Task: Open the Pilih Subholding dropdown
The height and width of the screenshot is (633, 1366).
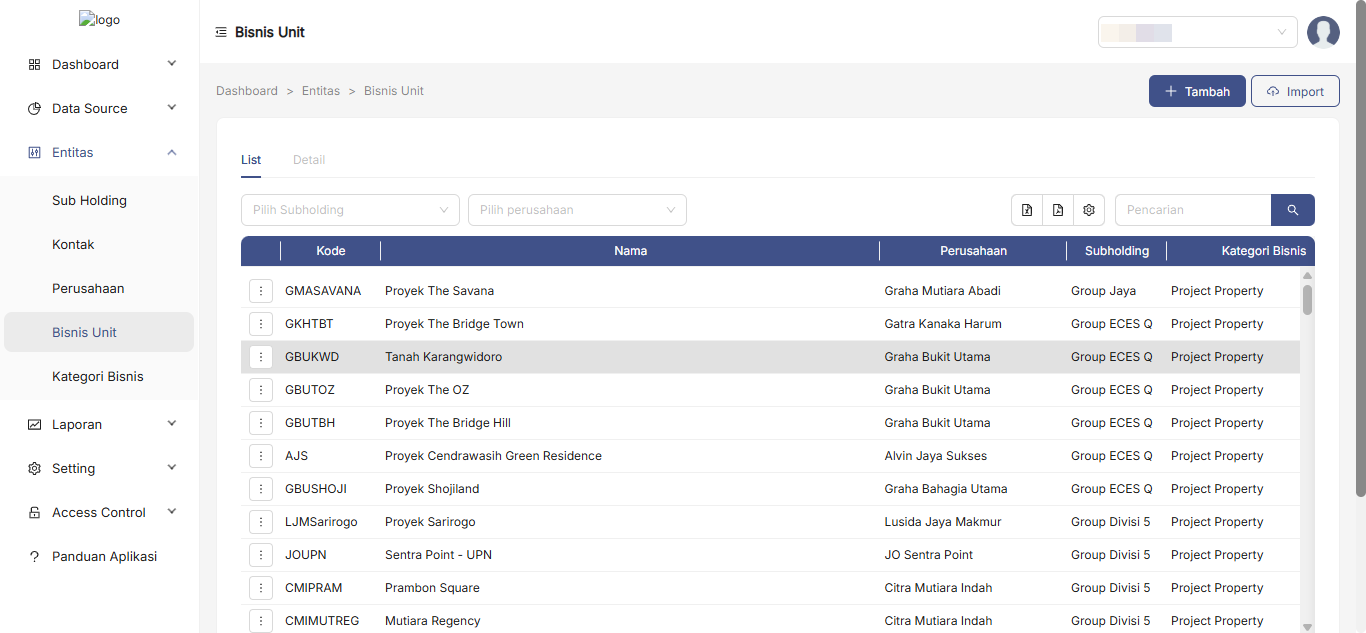Action: tap(350, 210)
